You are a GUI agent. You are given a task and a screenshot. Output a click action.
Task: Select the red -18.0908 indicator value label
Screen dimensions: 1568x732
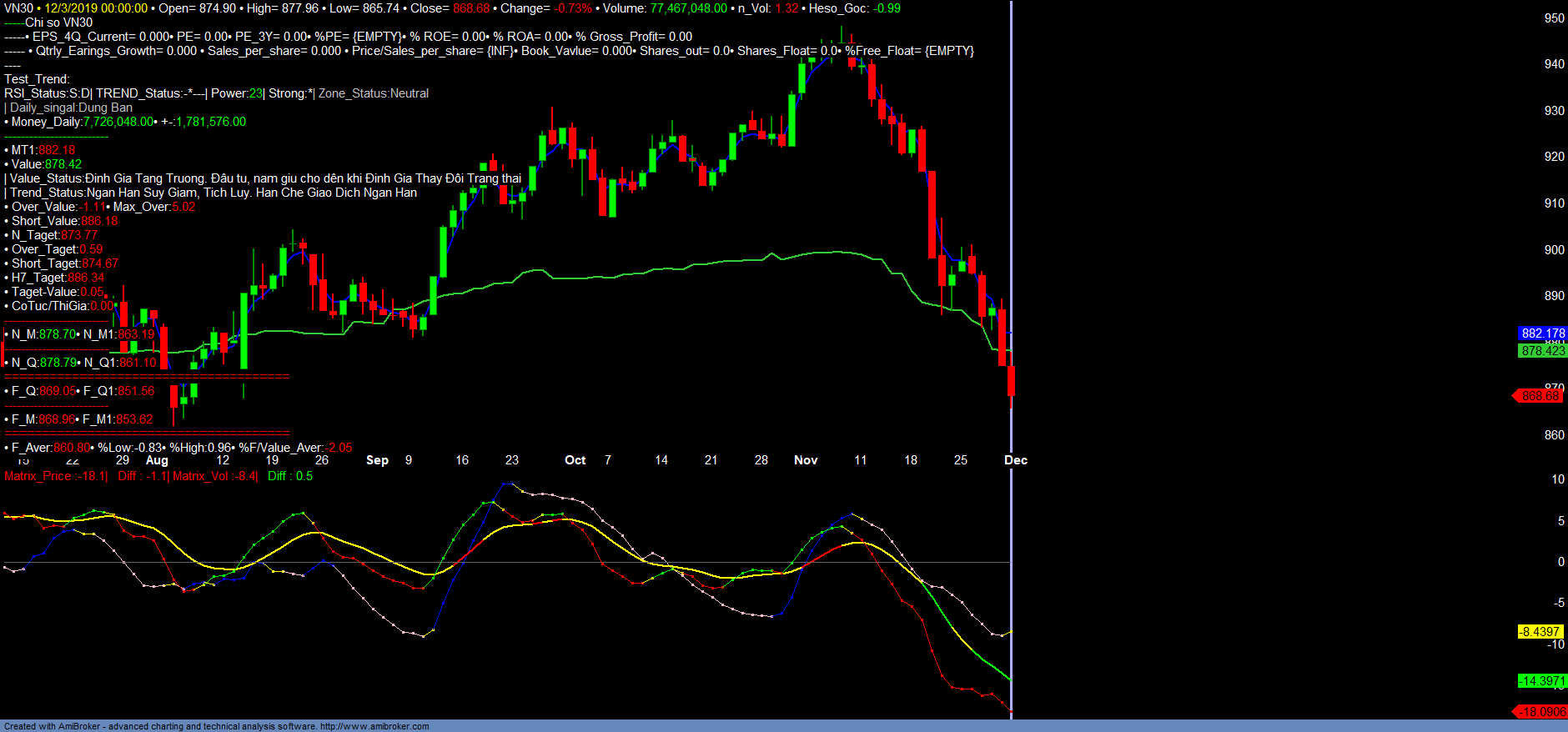point(1541,712)
